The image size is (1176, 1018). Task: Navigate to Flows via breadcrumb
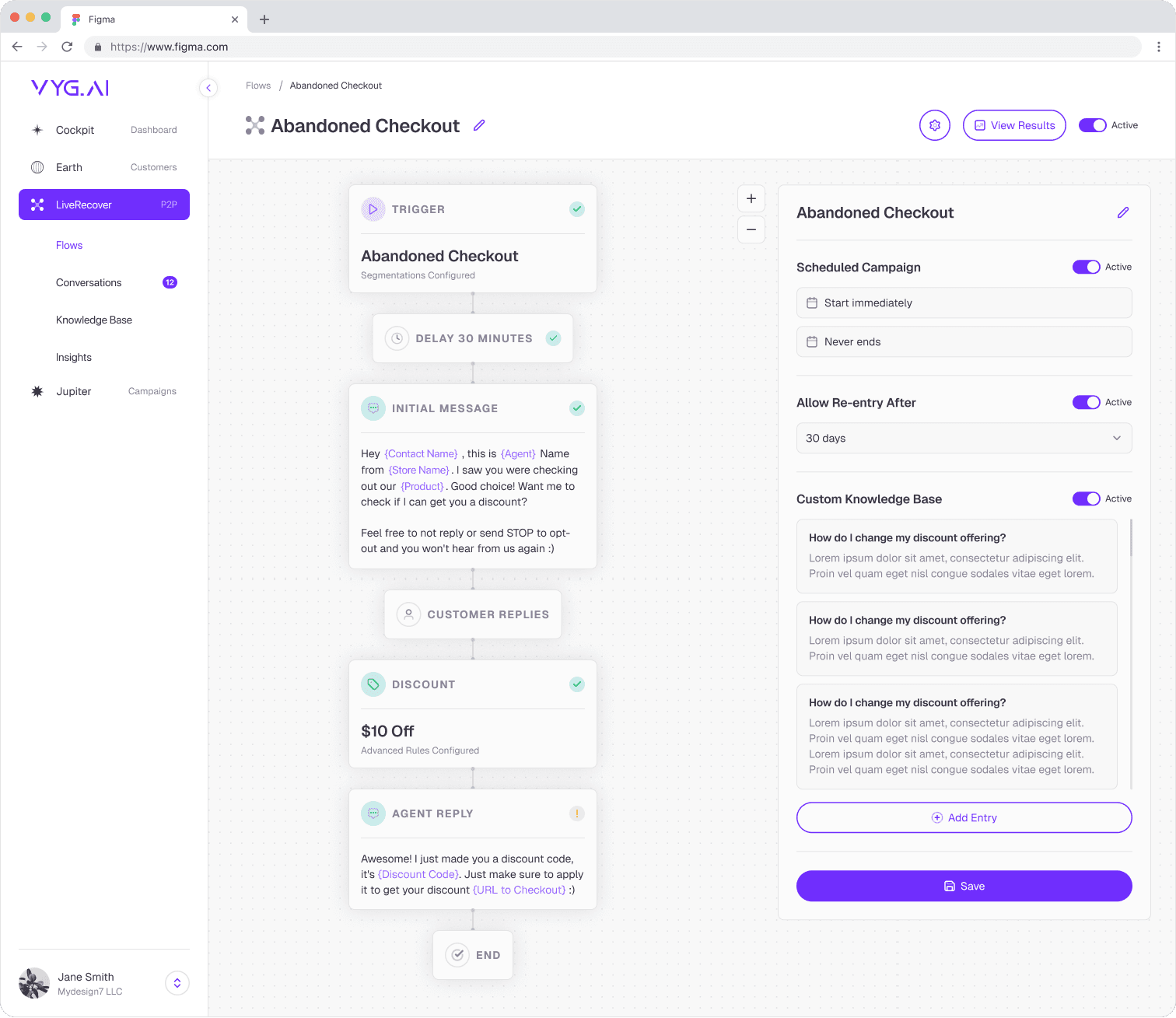(257, 86)
